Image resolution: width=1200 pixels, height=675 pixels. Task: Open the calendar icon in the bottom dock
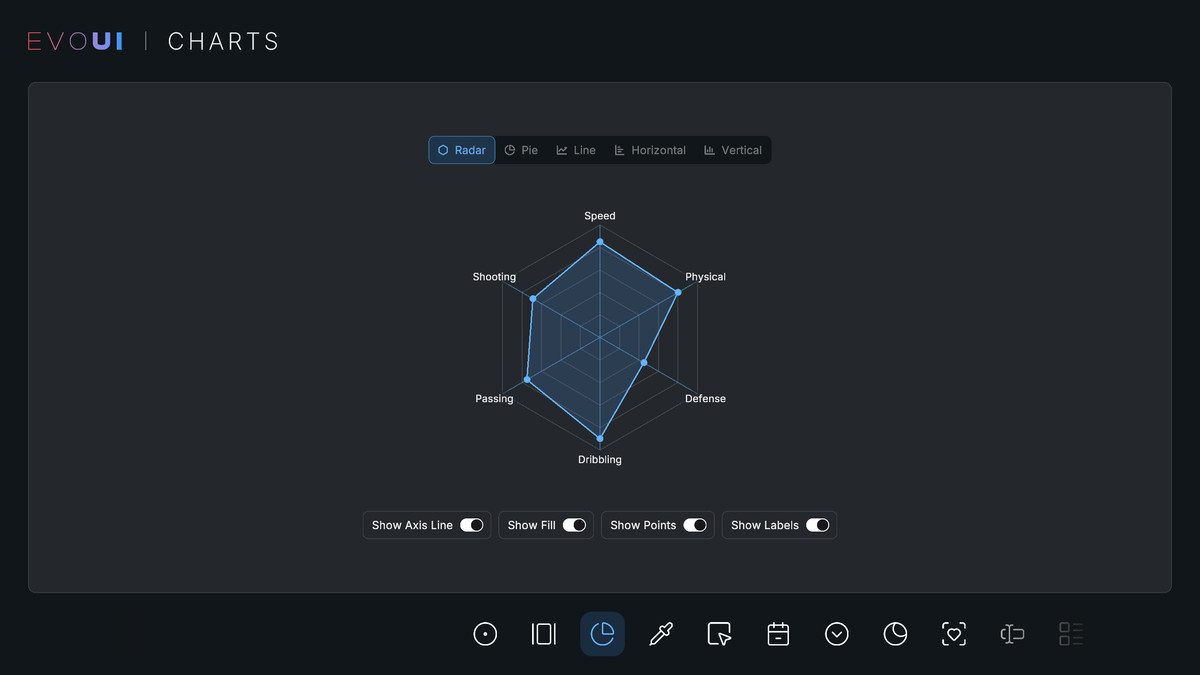(x=778, y=633)
